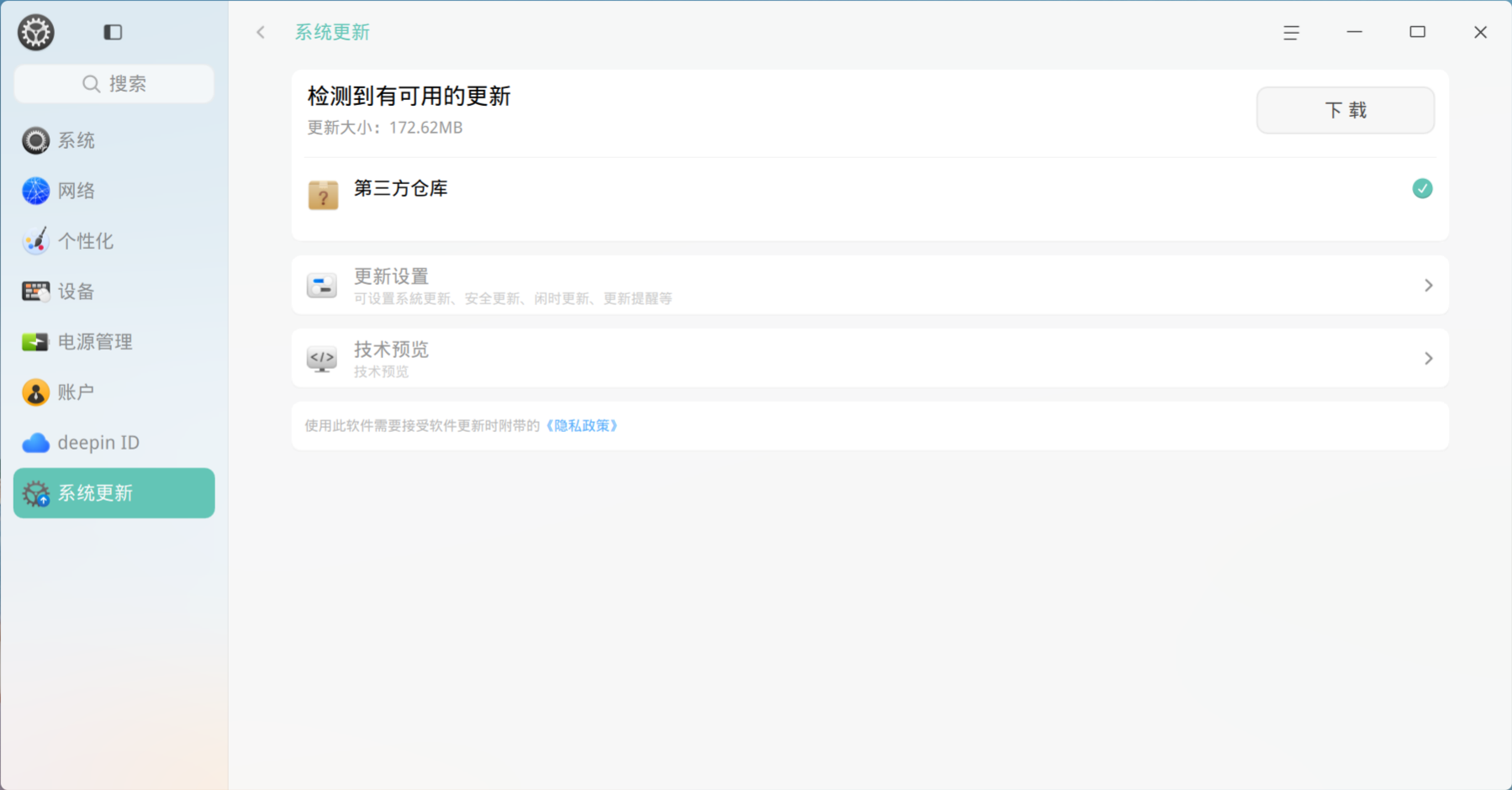
Task: Open the 系统 category icon
Action: (x=35, y=140)
